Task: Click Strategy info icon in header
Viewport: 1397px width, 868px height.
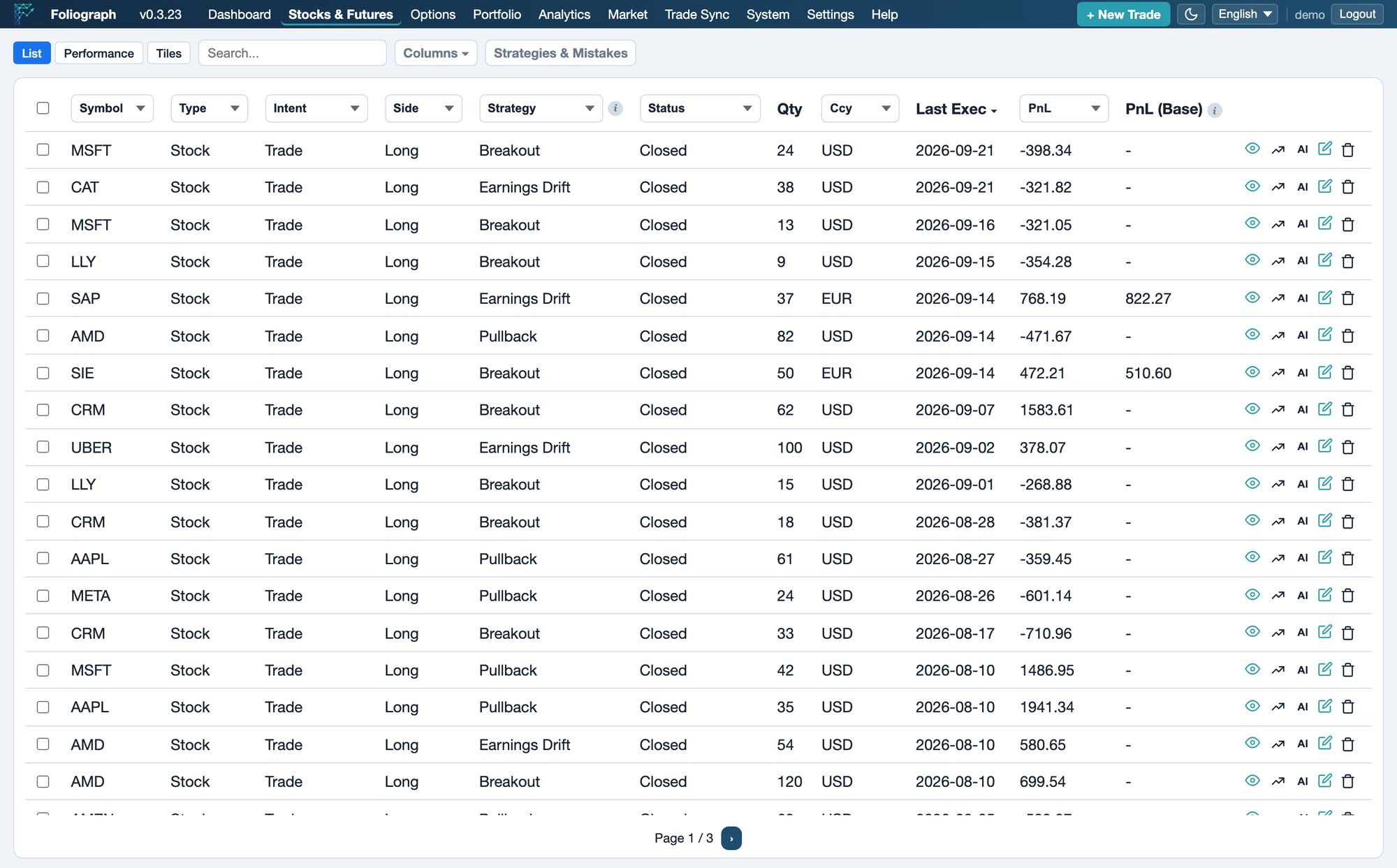Action: [x=615, y=108]
